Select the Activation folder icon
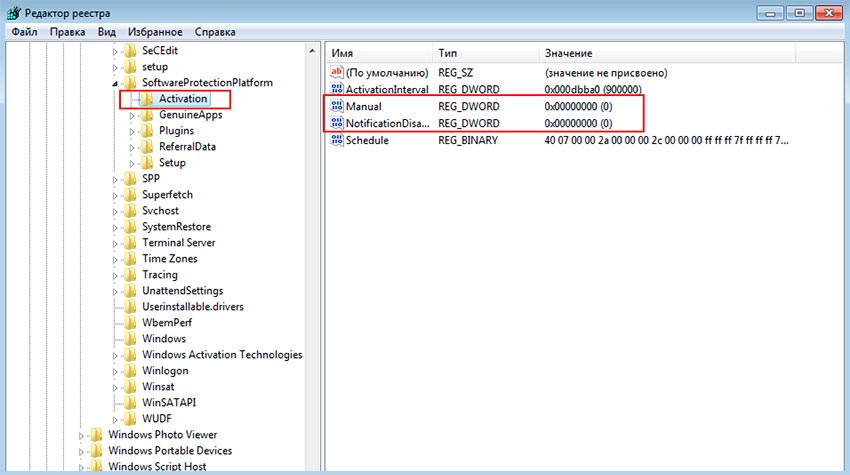 pyautogui.click(x=147, y=99)
